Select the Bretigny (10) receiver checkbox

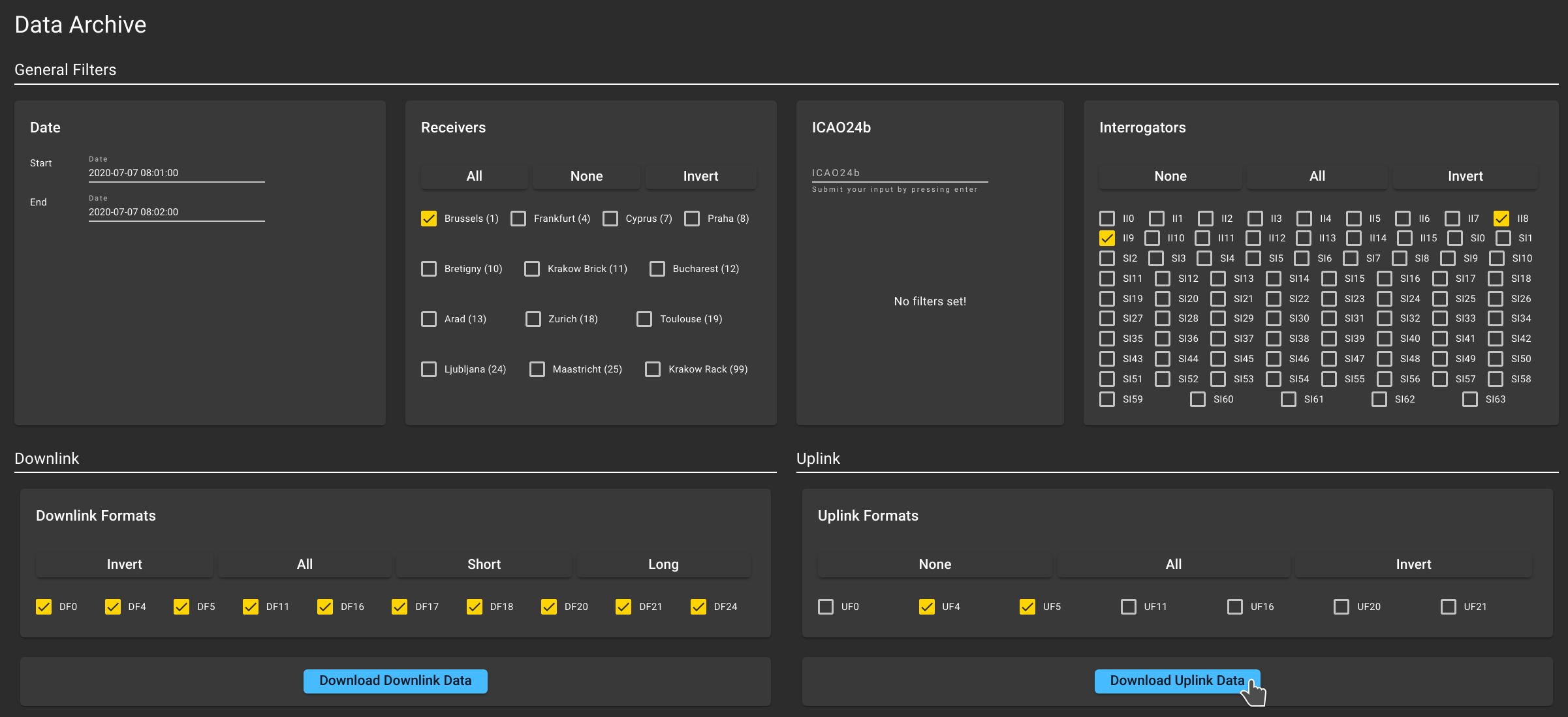click(x=429, y=269)
